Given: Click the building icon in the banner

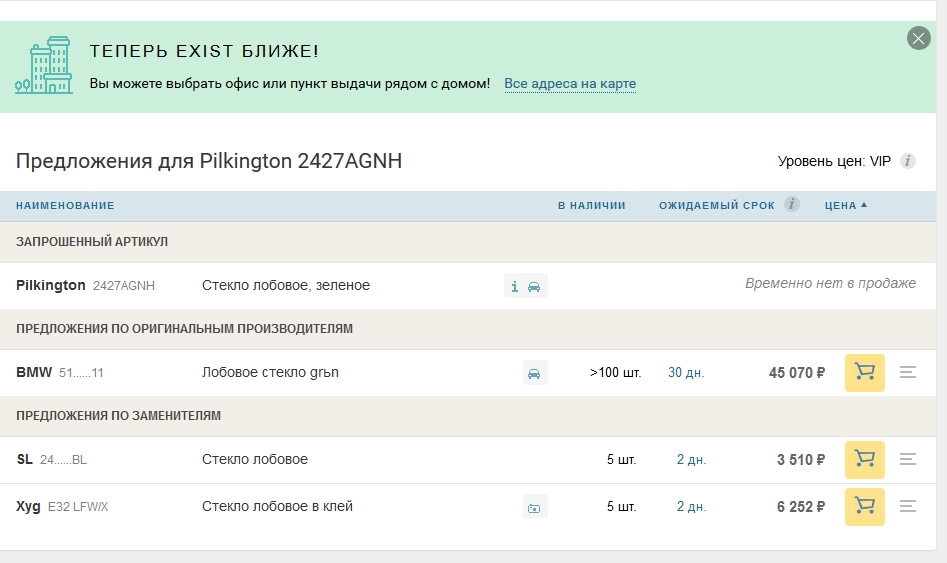Looking at the screenshot, I should (x=44, y=65).
